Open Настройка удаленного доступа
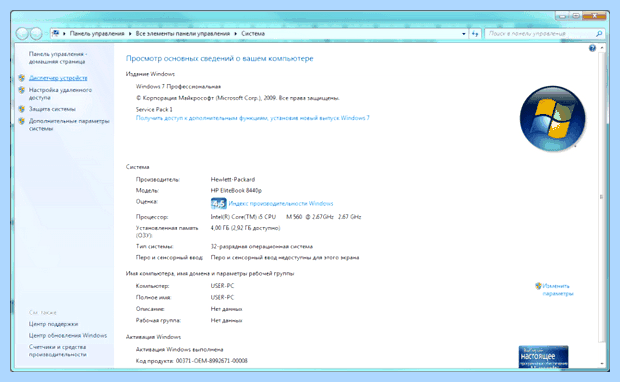 click(60, 94)
